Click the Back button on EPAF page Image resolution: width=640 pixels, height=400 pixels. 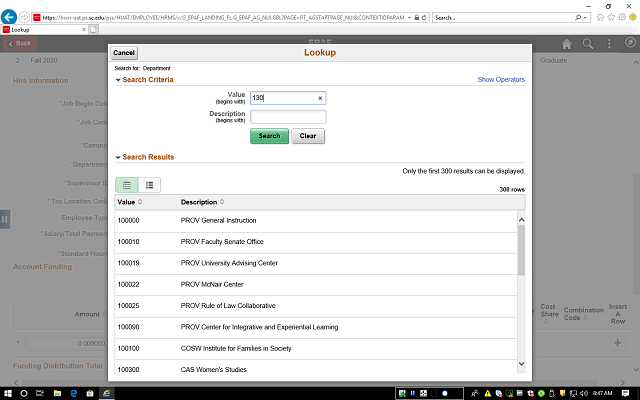(20, 43)
